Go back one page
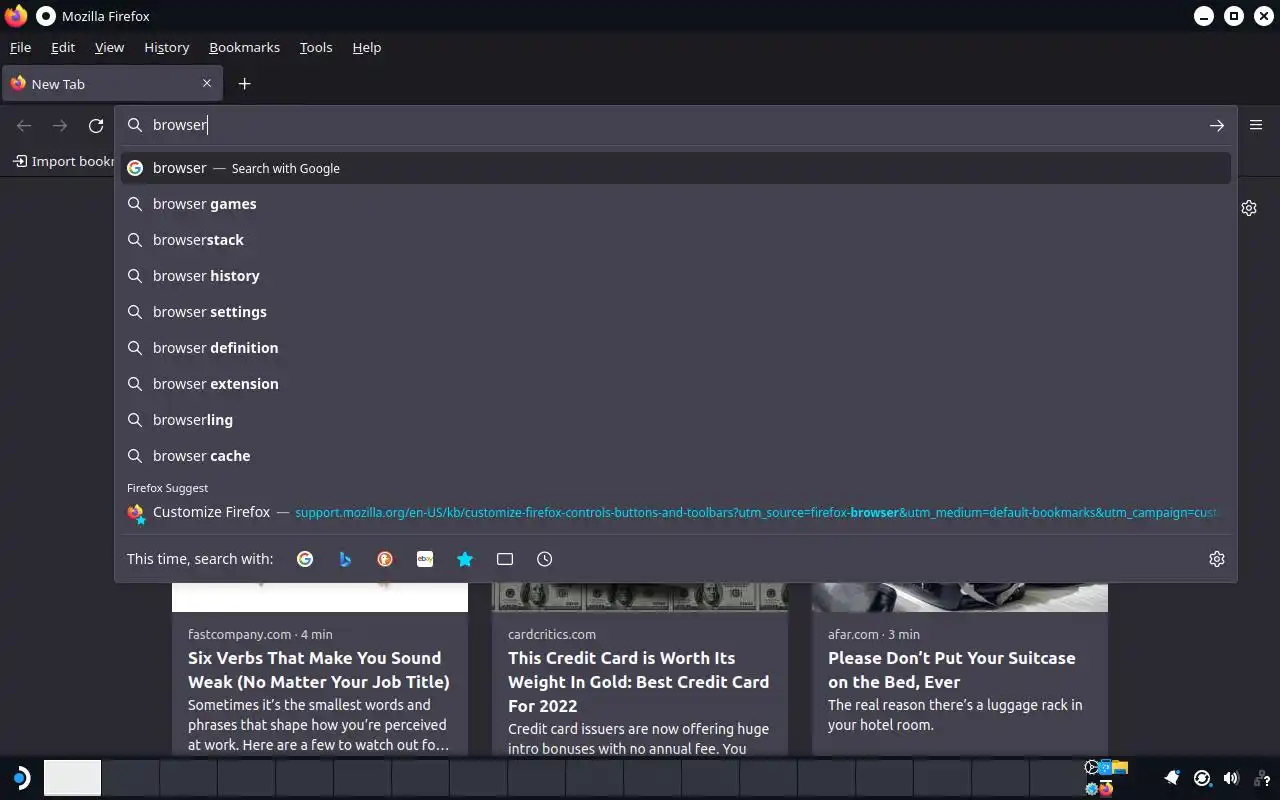Image resolution: width=1280 pixels, height=800 pixels. [24, 125]
